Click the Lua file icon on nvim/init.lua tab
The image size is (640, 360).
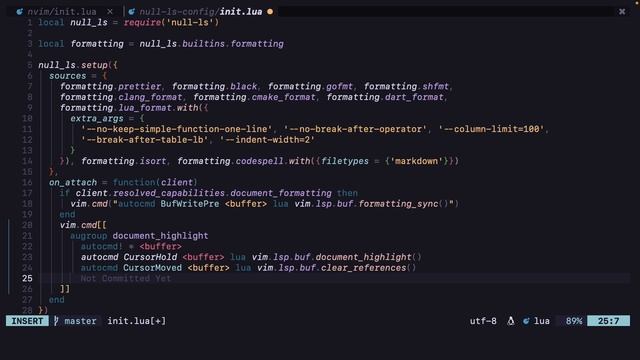[20, 12]
